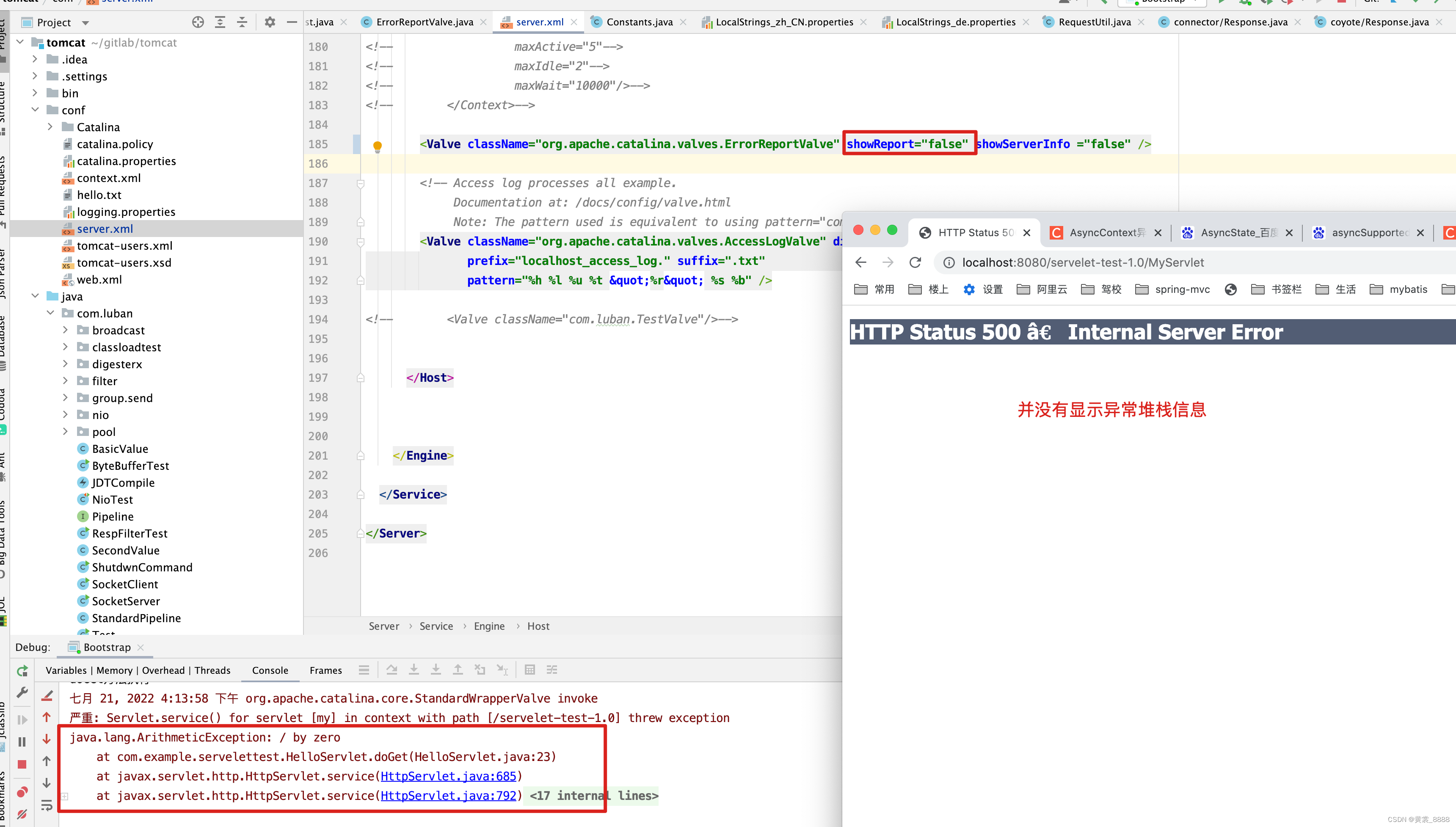Click site info icon in address bar
The image size is (1456, 827).
coord(949,262)
